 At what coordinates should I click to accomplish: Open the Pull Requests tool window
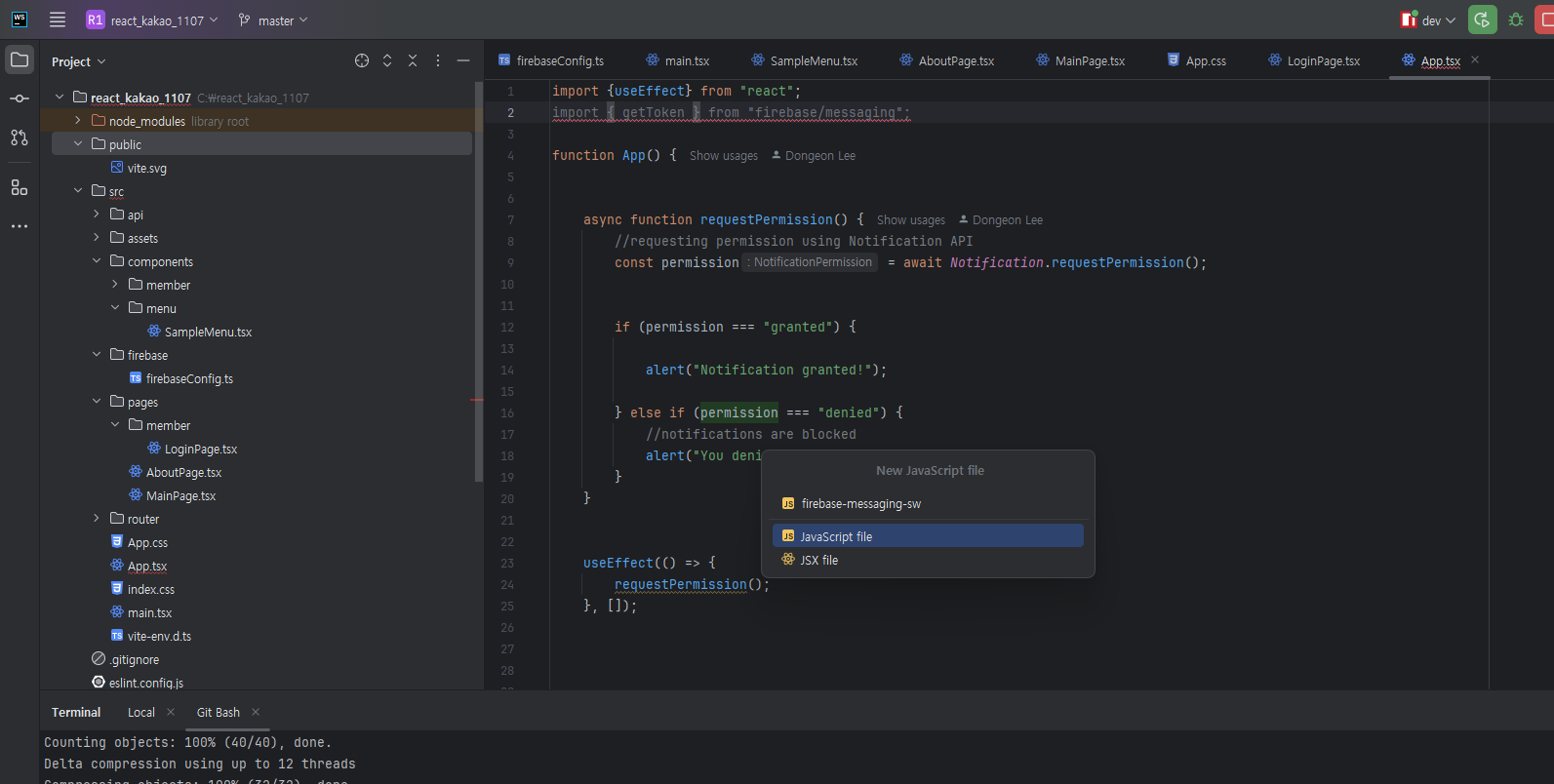pos(20,137)
